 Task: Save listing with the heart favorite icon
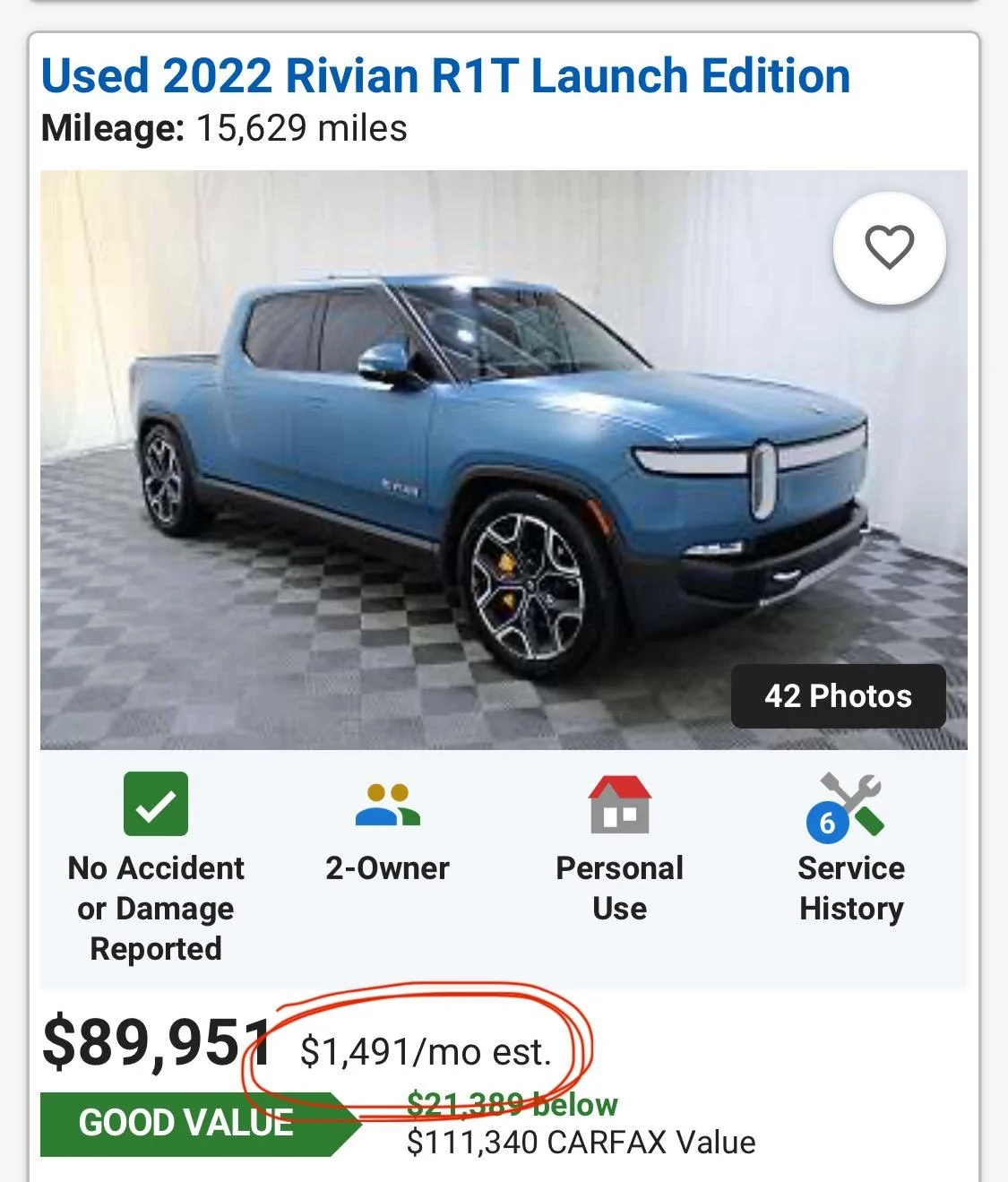tap(889, 247)
